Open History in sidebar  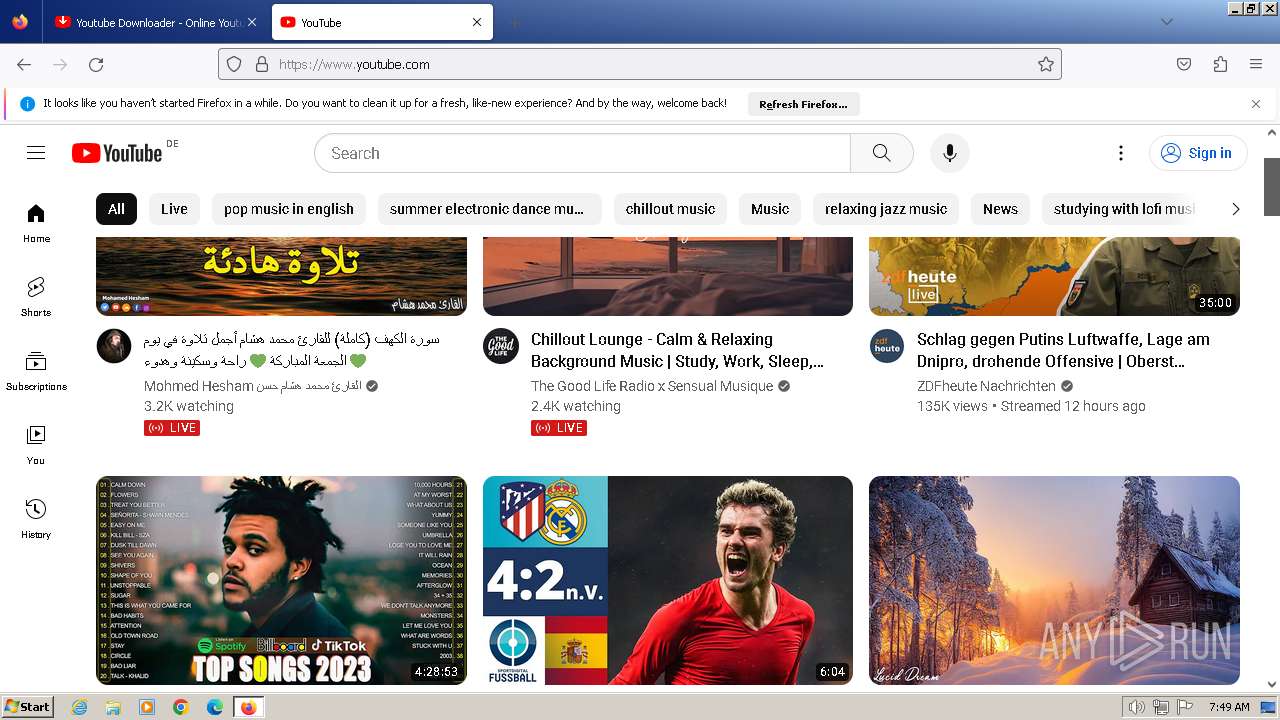[x=36, y=519]
